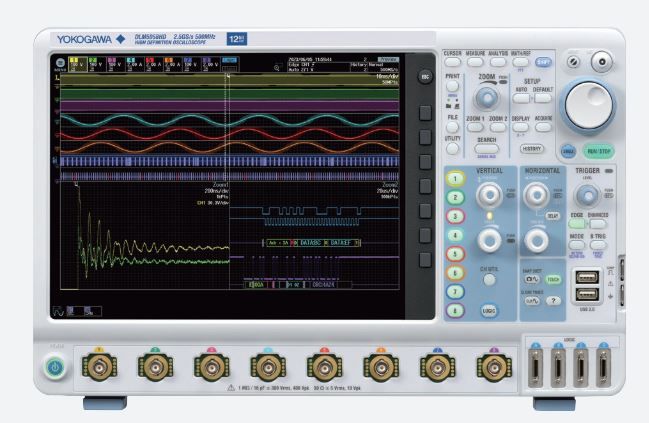This screenshot has width=649, height=423.
Task: Hit the round set button beside the reset key
Action: click(601, 62)
